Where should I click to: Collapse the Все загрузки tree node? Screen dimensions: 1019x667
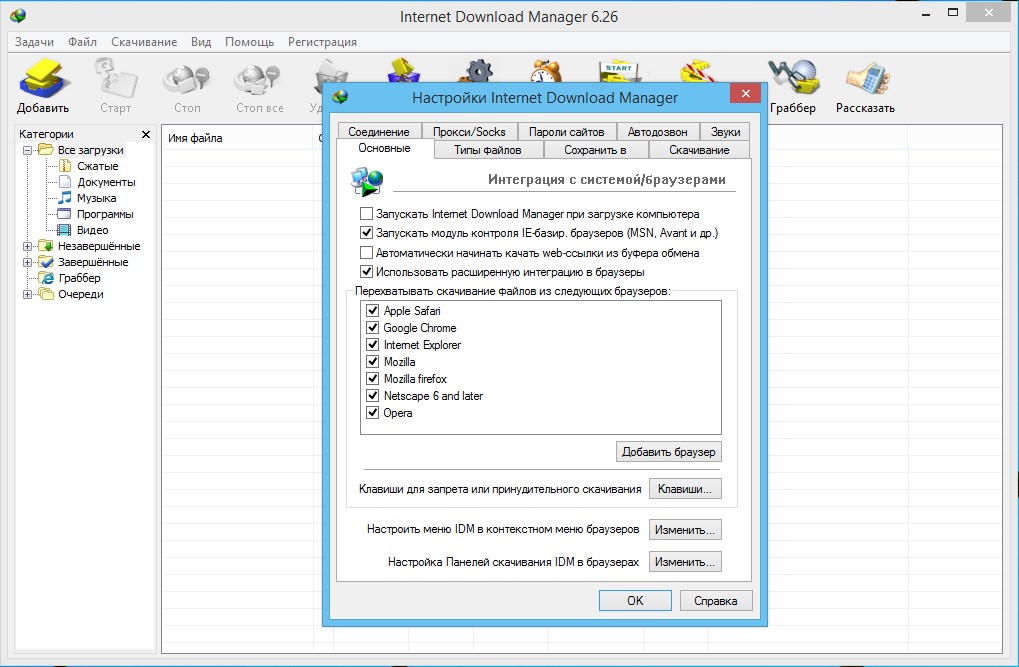pyautogui.click(x=27, y=150)
